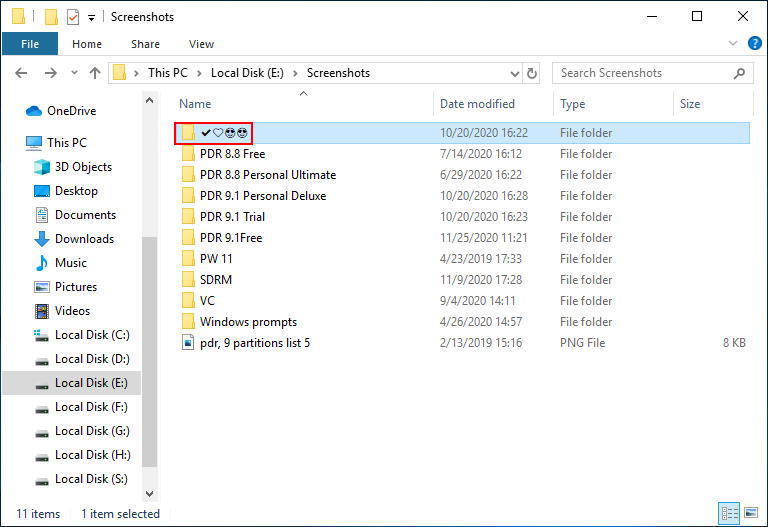Viewport: 768px width, 527px height.
Task: Refresh the Screenshots folder
Action: coord(531,73)
